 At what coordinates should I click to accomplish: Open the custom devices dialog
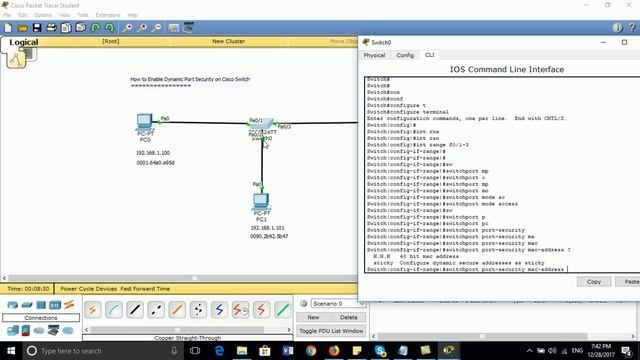click(188, 28)
